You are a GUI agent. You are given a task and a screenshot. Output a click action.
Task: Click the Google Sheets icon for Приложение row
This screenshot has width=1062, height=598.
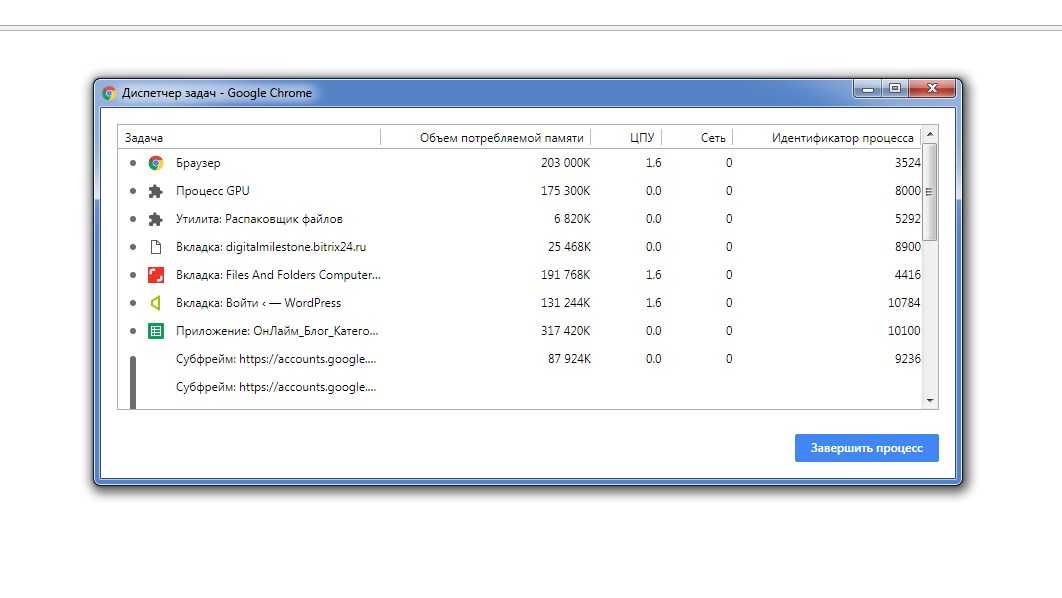pyautogui.click(x=155, y=331)
